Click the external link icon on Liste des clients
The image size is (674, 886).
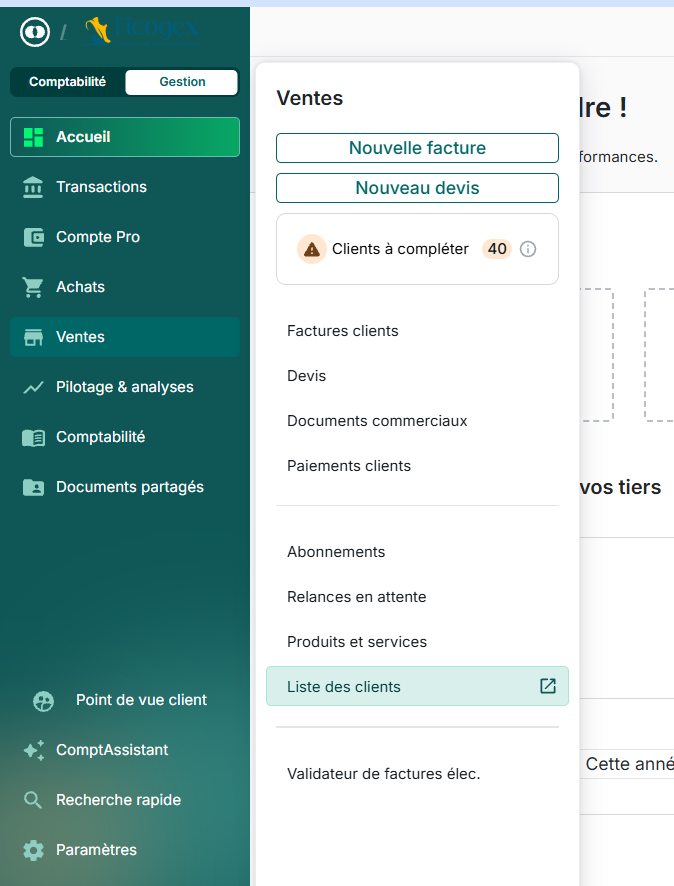point(548,686)
